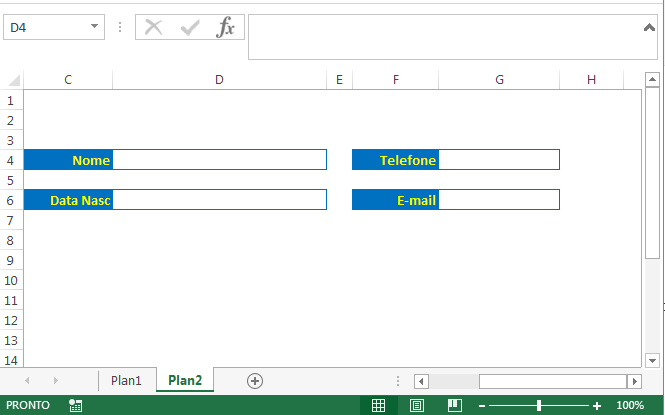Image resolution: width=665 pixels, height=415 pixels.
Task: Click the macro recording icon in status bar
Action: pos(76,406)
